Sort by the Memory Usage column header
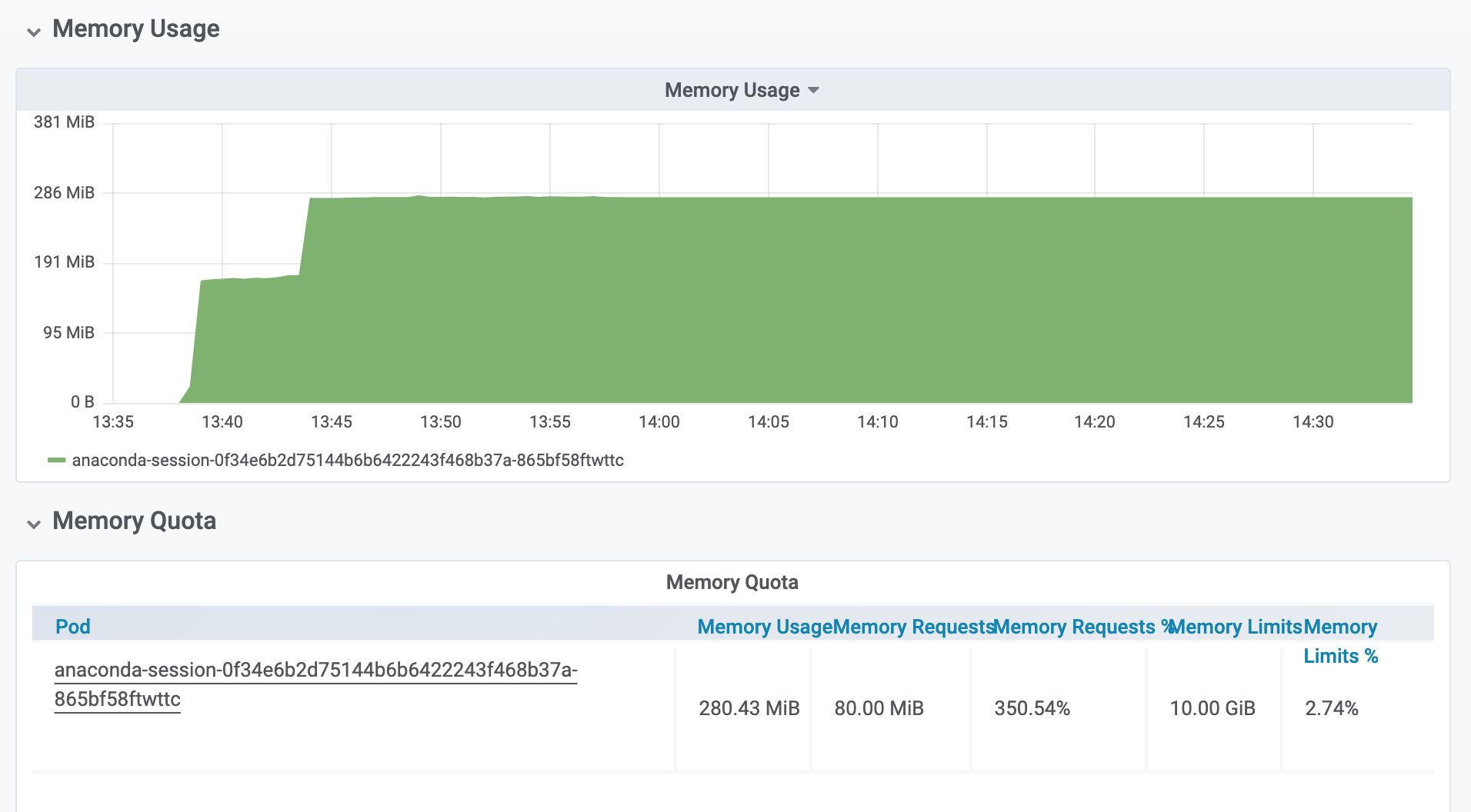The width and height of the screenshot is (1471, 812). [x=764, y=627]
